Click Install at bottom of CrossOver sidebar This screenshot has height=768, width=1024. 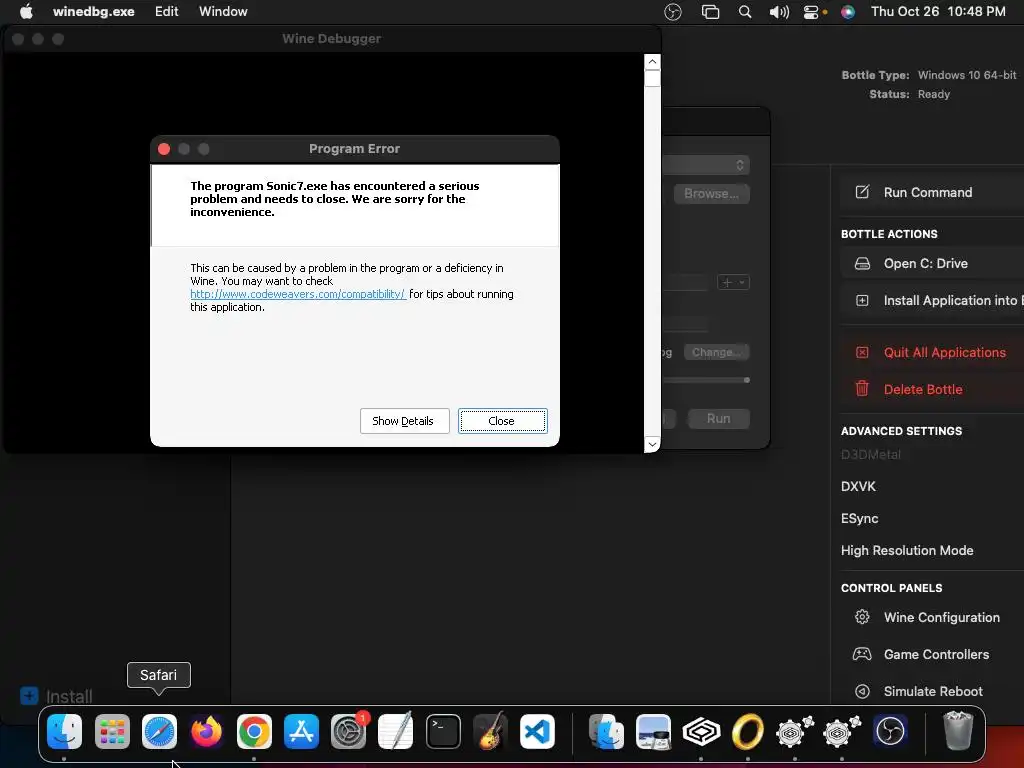coord(56,696)
